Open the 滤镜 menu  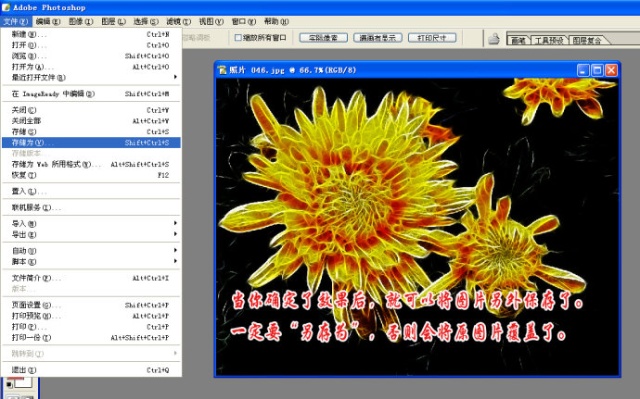tap(178, 21)
